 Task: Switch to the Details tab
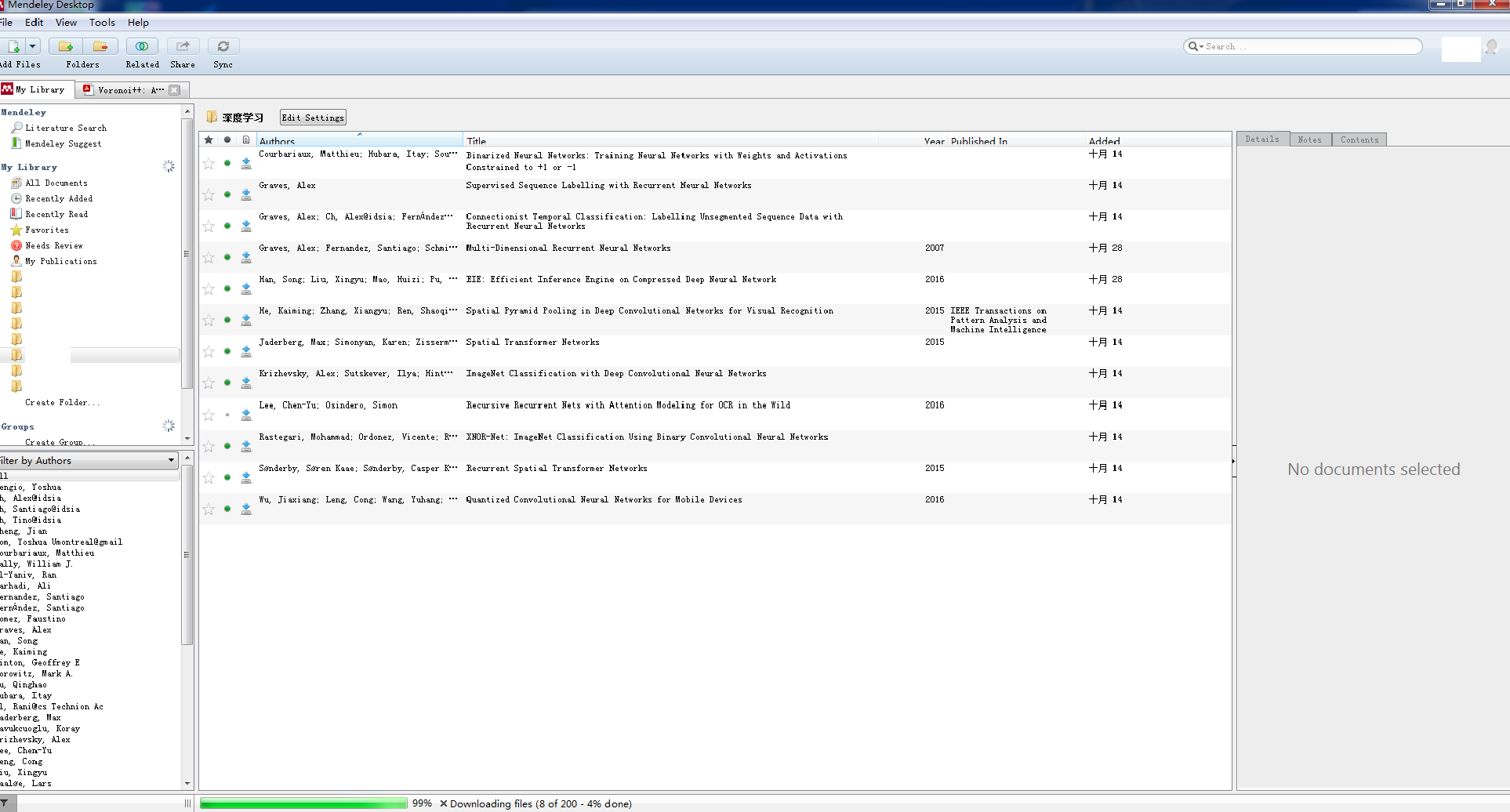click(x=1262, y=140)
